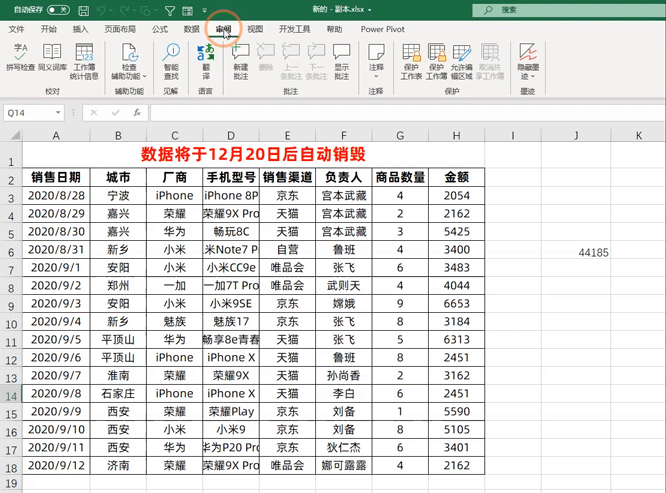666x493 pixels.
Task: Switch to the 数据 tab
Action: point(192,29)
